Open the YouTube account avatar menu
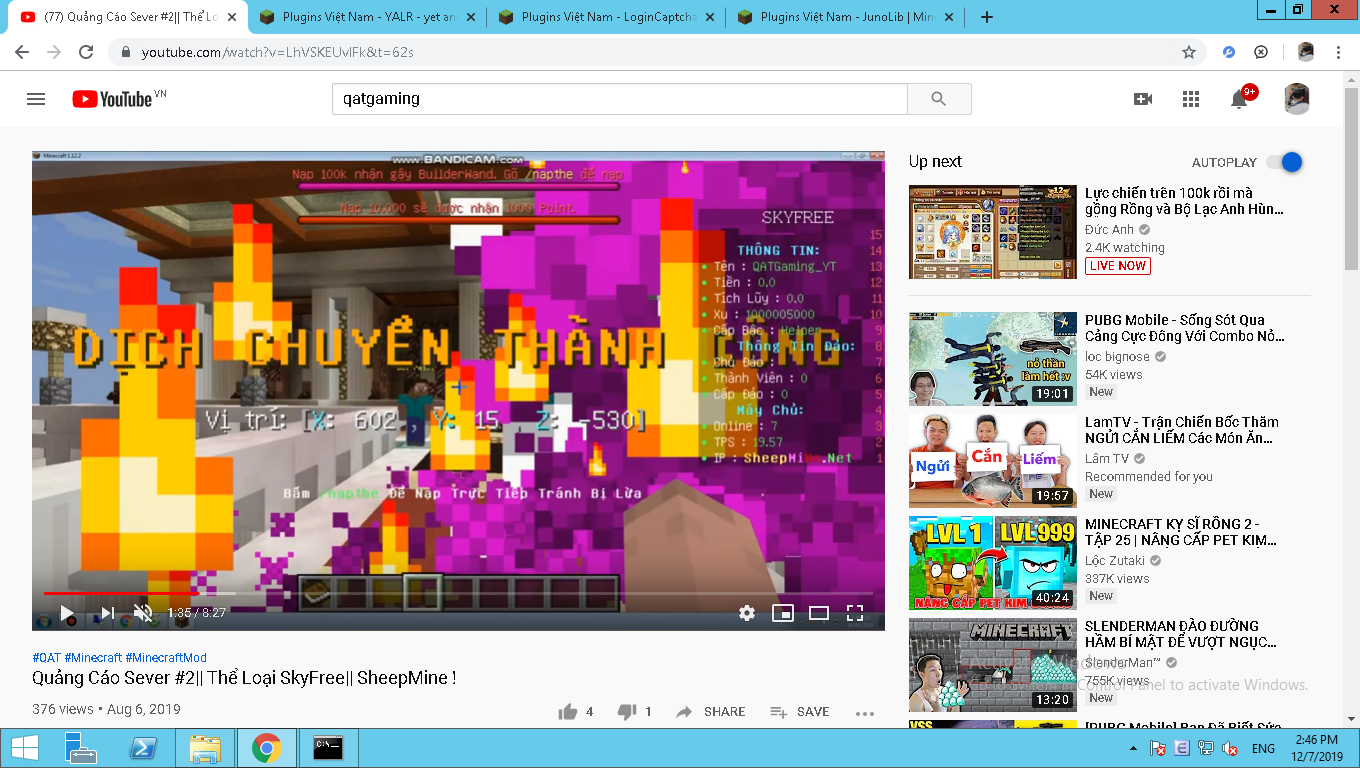This screenshot has width=1360, height=768. [1297, 99]
